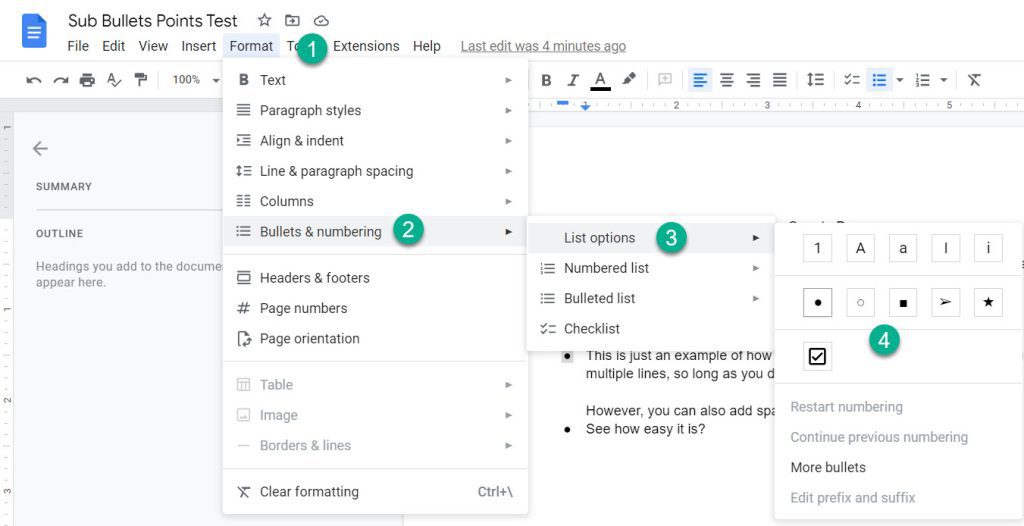Image resolution: width=1024 pixels, height=526 pixels.
Task: Open the View menu
Action: coord(153,46)
